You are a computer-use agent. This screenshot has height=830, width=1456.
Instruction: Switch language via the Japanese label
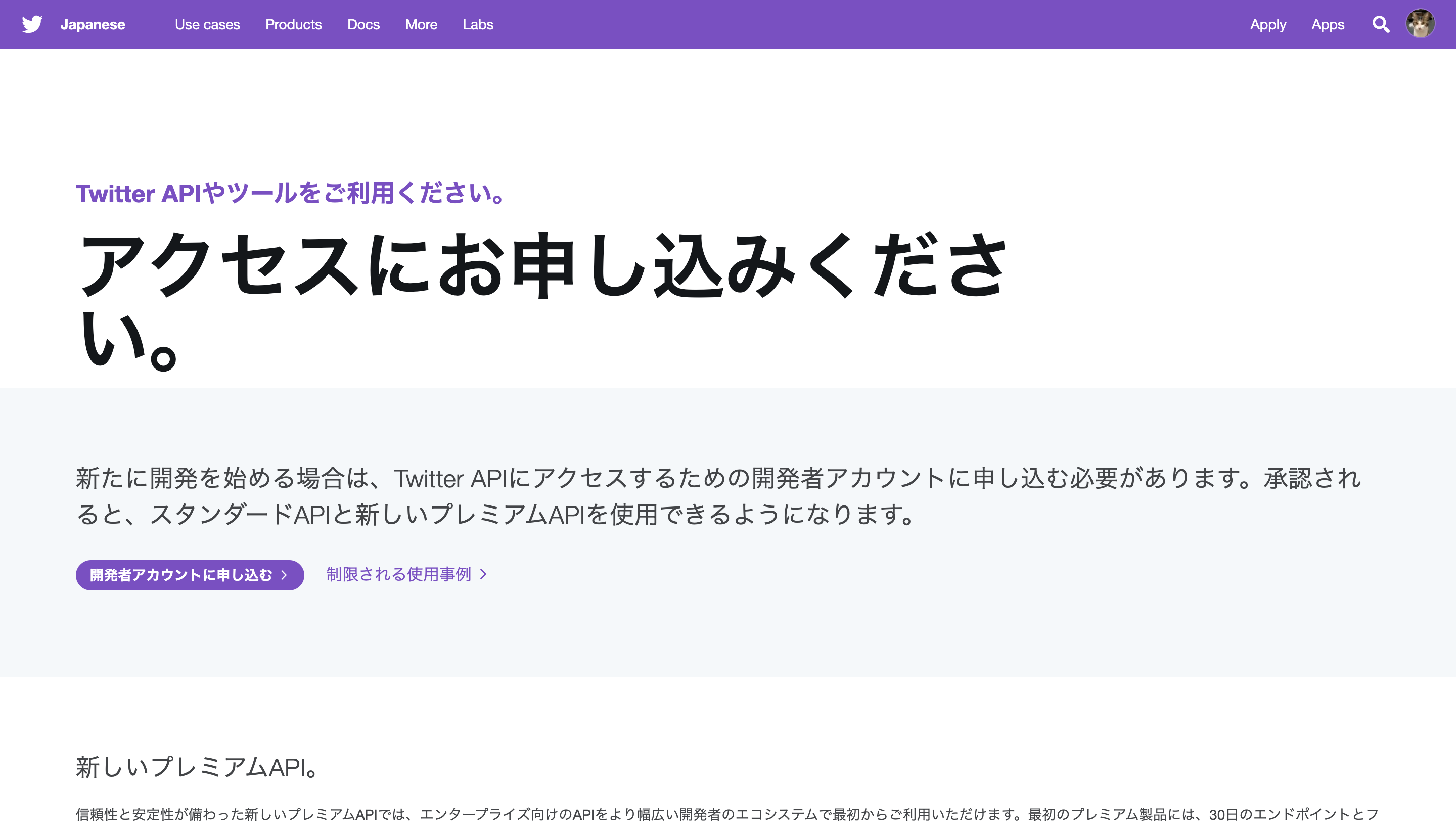pos(93,24)
